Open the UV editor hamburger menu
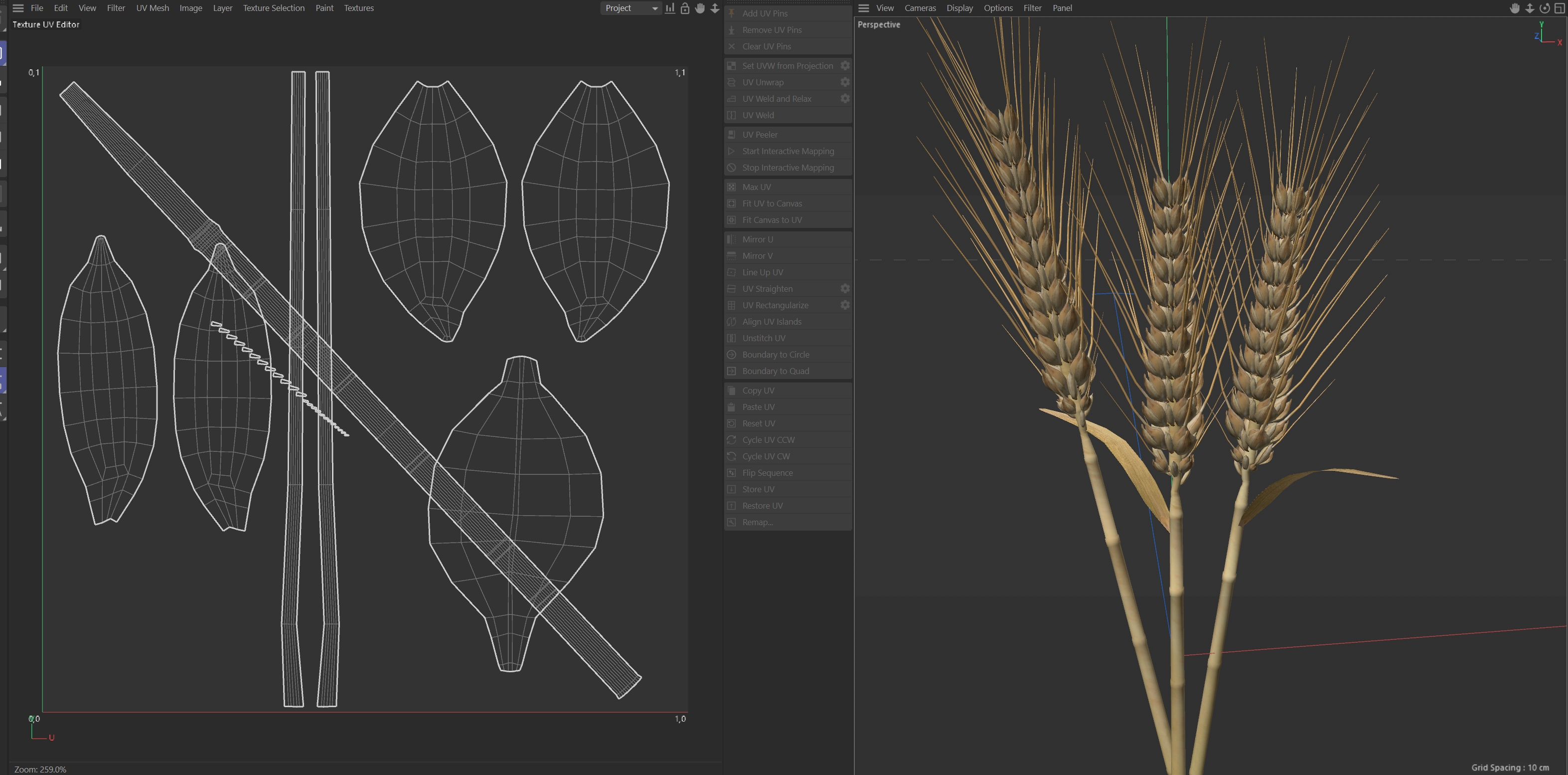Viewport: 1568px width, 775px height. [18, 8]
